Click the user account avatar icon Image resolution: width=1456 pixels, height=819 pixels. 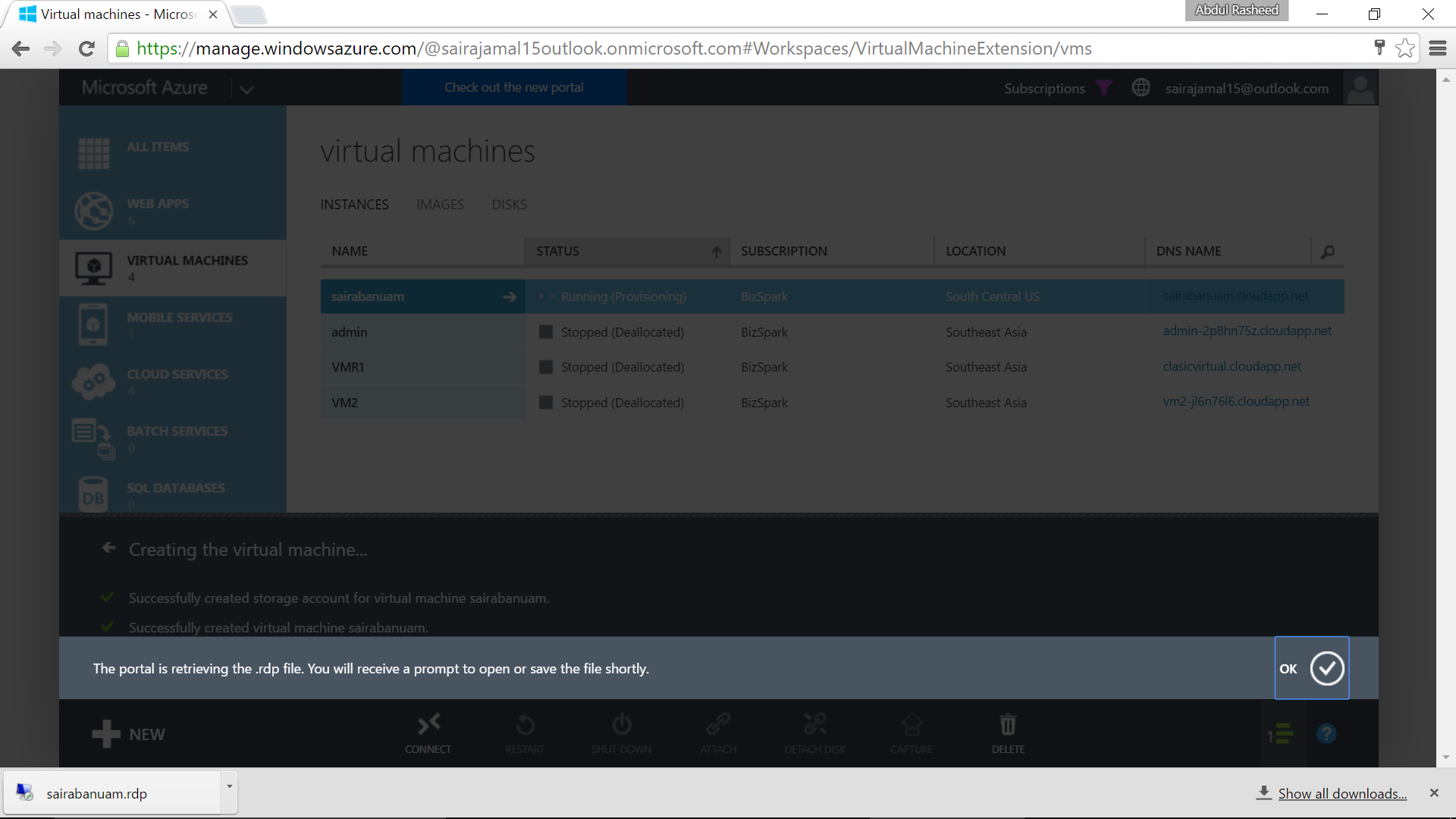pos(1360,88)
